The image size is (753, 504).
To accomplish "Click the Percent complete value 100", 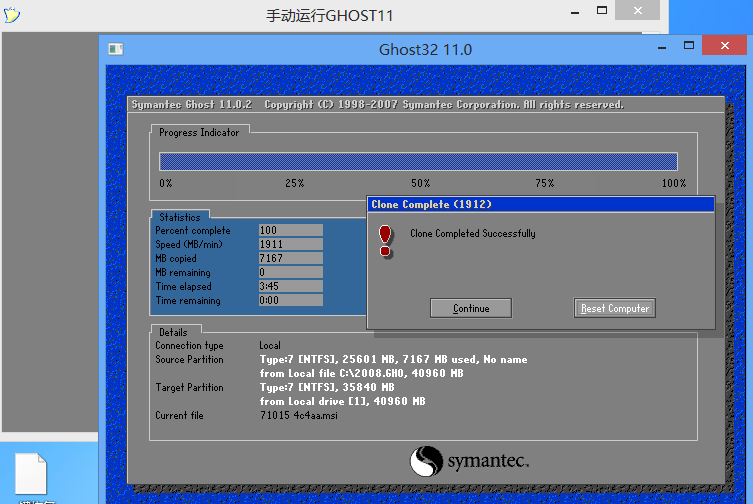I will point(291,230).
